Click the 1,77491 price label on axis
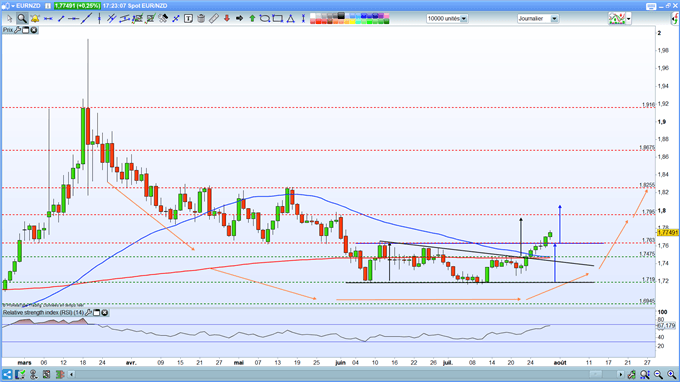 coord(668,233)
